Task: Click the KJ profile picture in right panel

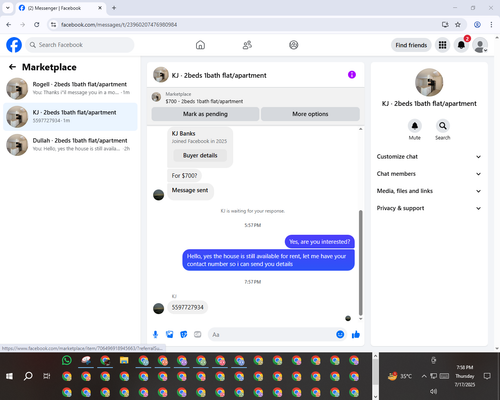Action: [429, 82]
